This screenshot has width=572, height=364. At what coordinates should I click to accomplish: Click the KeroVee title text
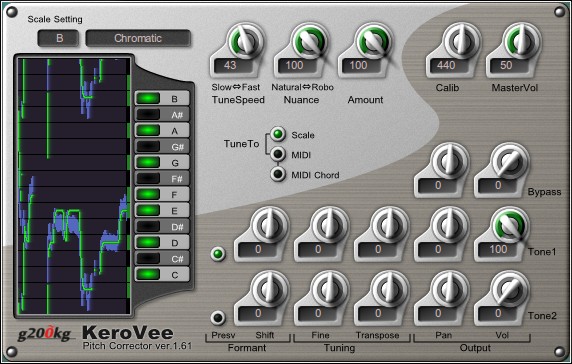pyautogui.click(x=128, y=332)
